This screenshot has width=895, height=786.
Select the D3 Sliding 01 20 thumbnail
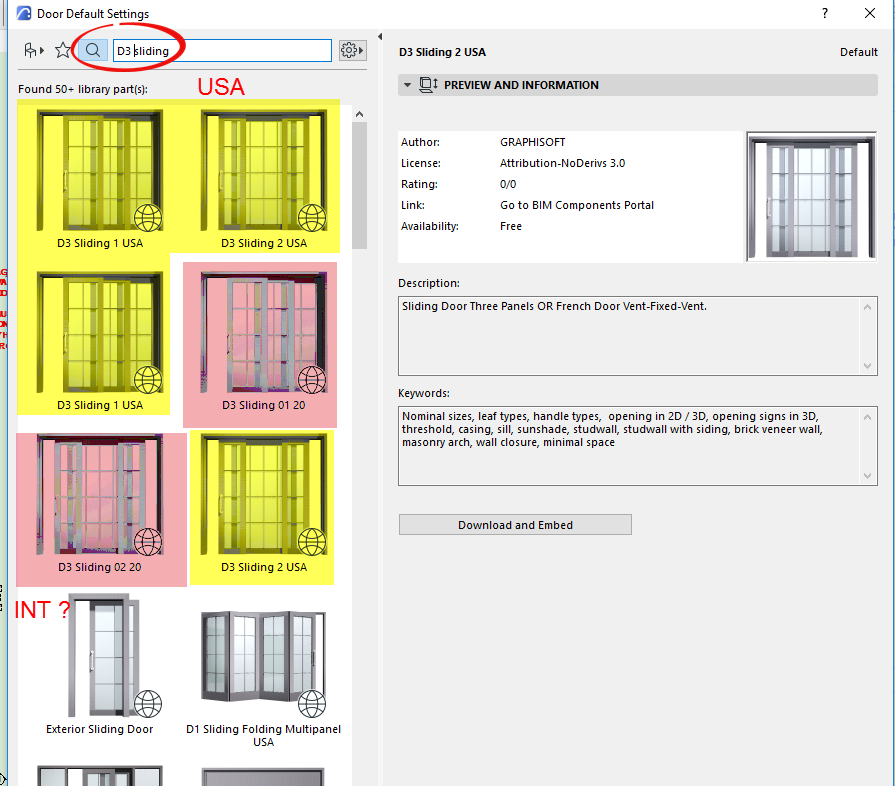click(264, 333)
